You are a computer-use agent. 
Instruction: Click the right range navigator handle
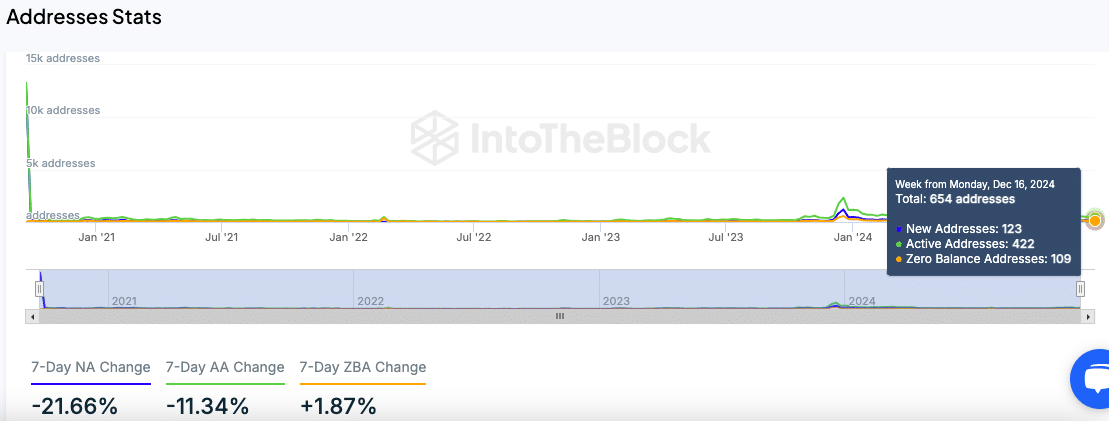tap(1080, 289)
